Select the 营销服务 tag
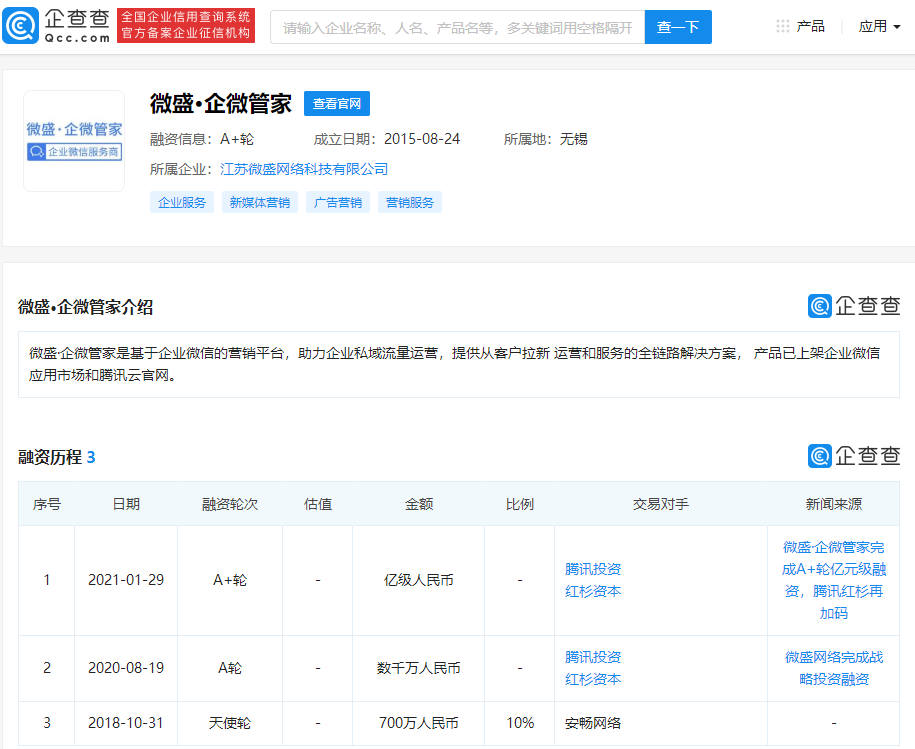 (x=410, y=202)
